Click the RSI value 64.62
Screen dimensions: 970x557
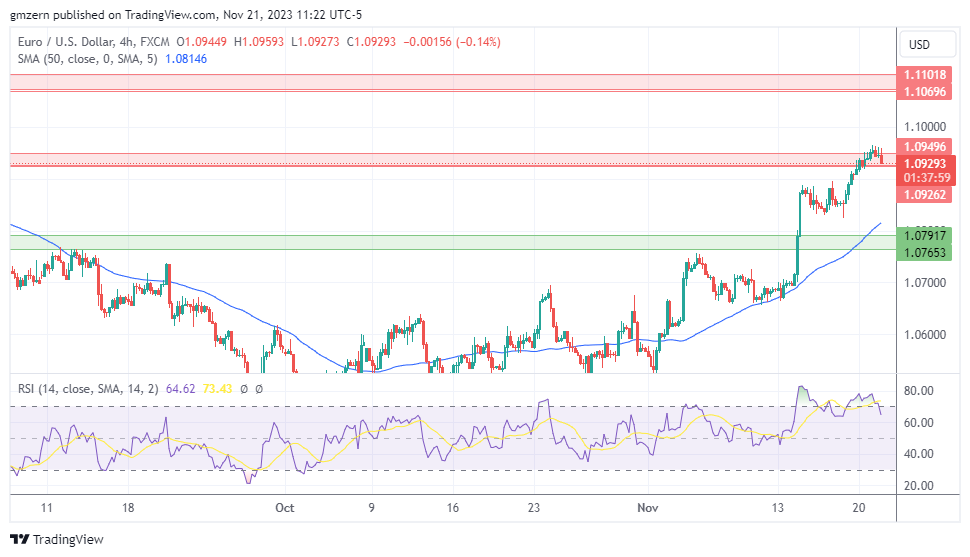[x=181, y=389]
